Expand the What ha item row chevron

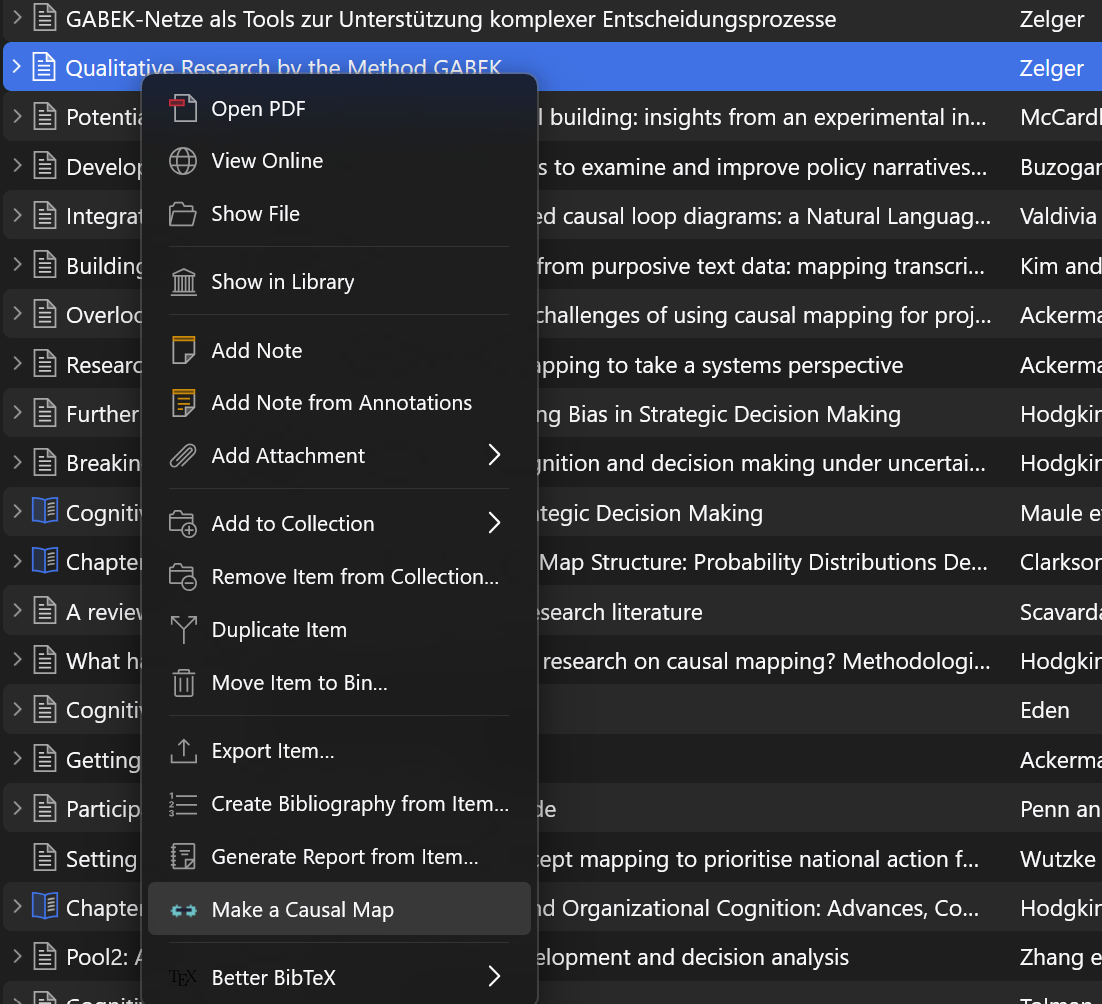point(17,659)
